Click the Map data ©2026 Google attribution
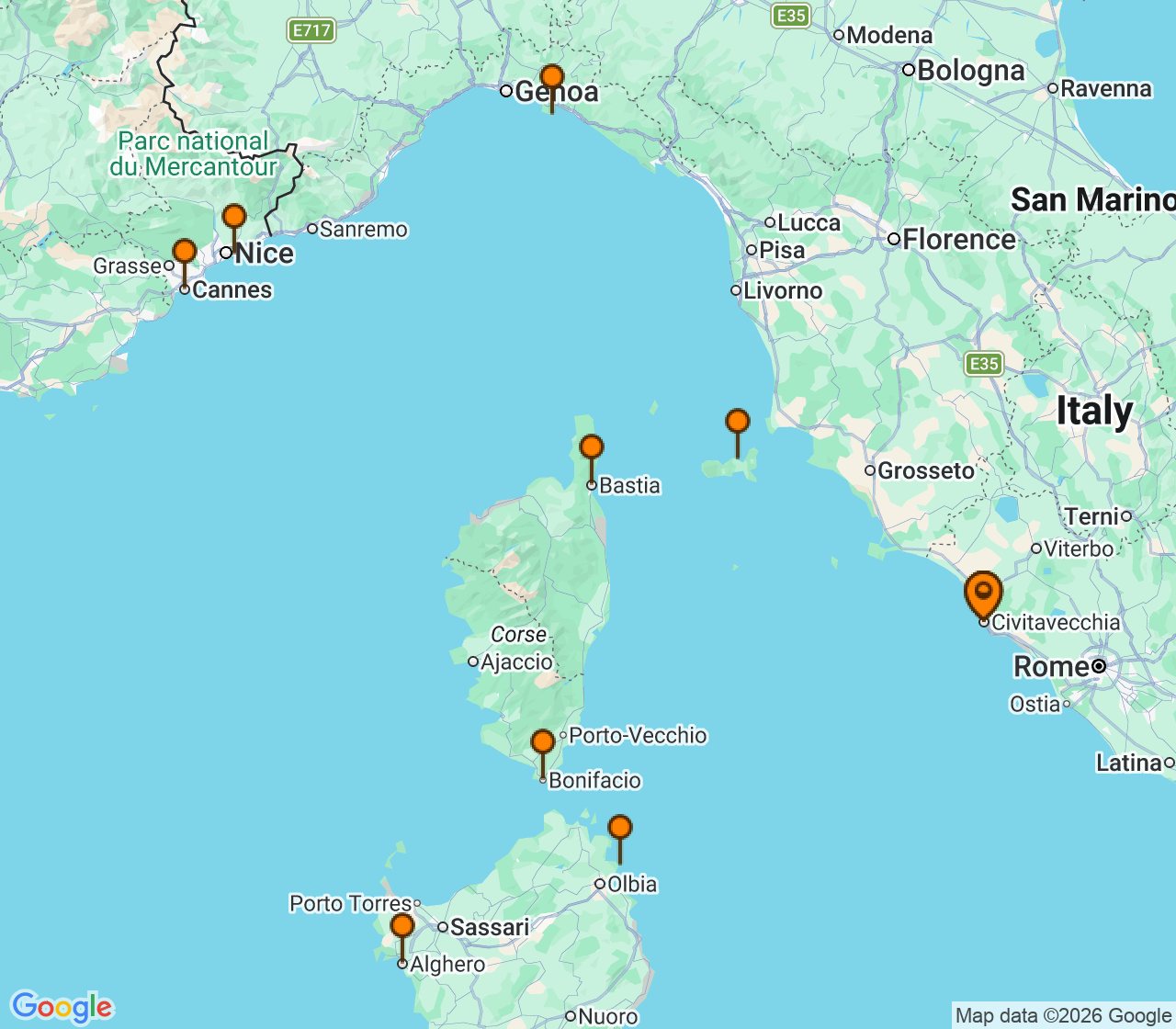 (1063, 1015)
